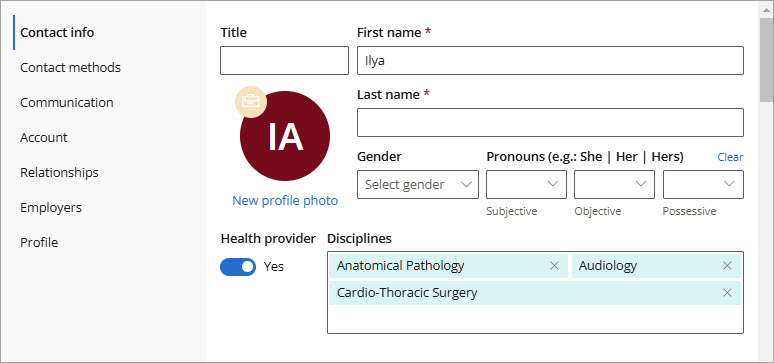
Task: Toggle the Health provider switch off
Action: (238, 267)
